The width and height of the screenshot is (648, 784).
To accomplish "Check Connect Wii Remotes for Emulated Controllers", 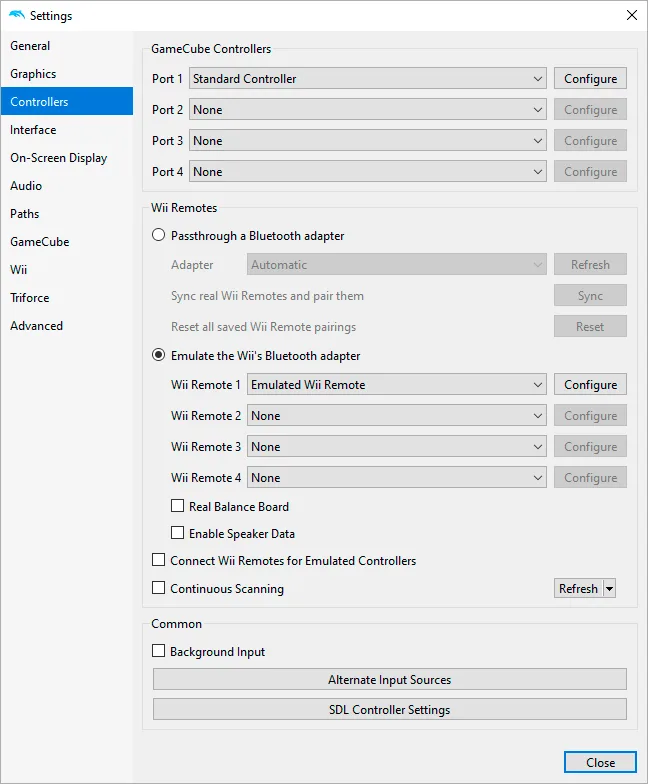I will pos(158,560).
